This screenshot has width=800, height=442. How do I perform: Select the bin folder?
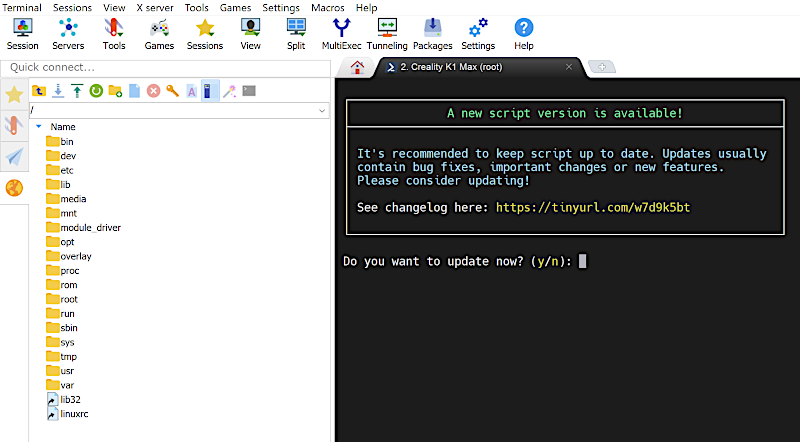[60, 141]
